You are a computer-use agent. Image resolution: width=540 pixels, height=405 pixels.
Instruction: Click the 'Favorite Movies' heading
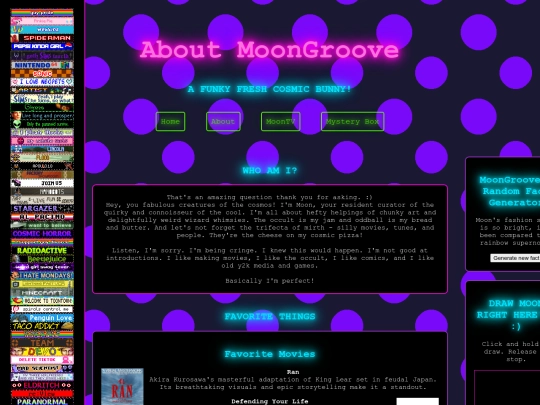(270, 354)
